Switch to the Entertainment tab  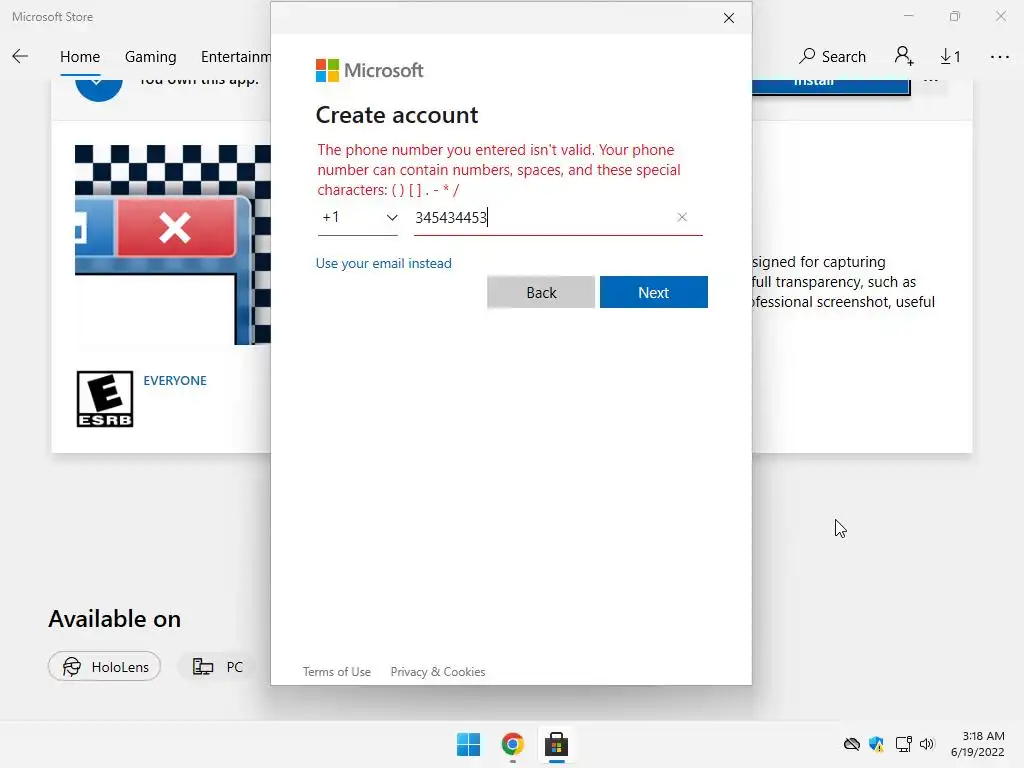(236, 57)
